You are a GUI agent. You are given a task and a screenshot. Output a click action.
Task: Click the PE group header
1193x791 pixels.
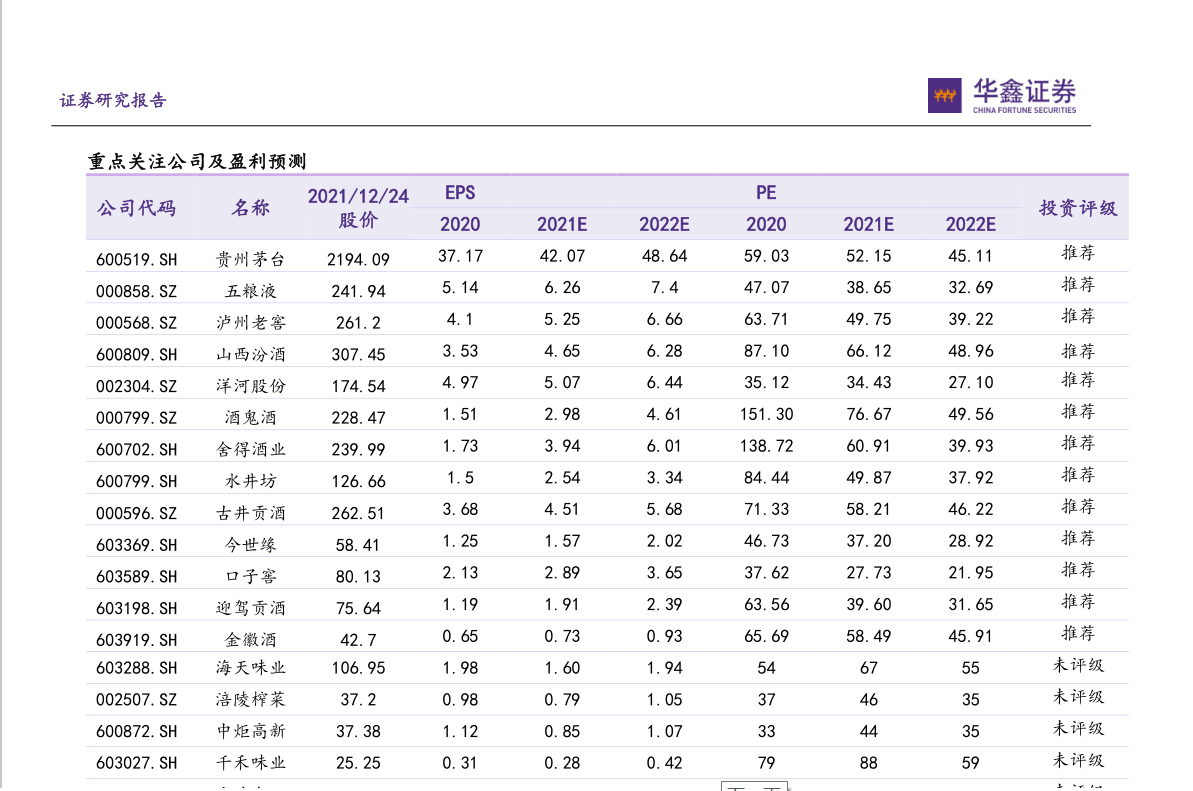point(766,192)
